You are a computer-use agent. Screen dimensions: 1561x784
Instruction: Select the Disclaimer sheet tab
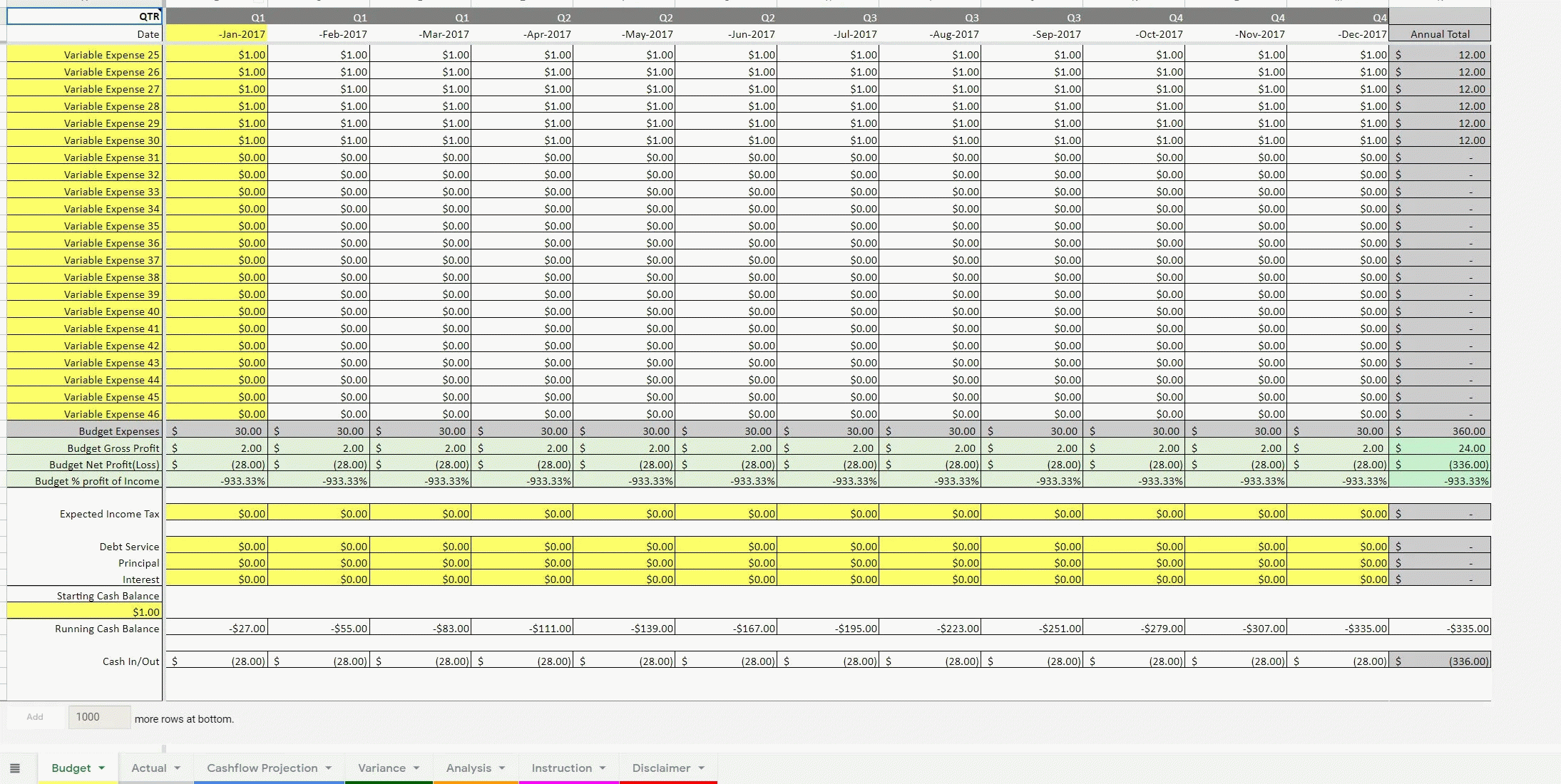point(660,768)
